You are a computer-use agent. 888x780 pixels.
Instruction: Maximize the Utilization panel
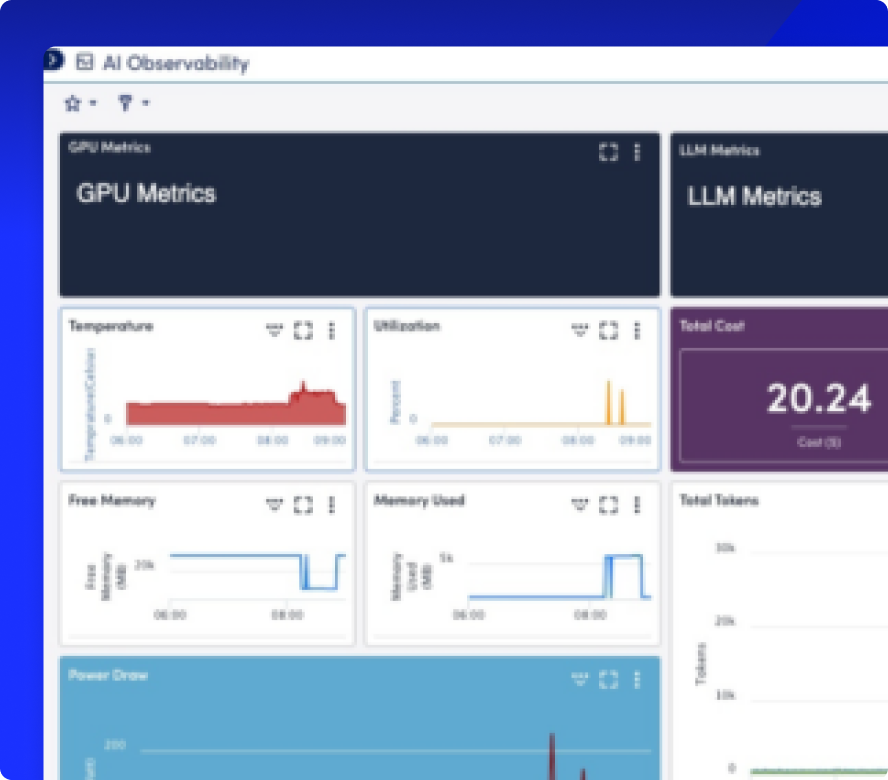[608, 330]
